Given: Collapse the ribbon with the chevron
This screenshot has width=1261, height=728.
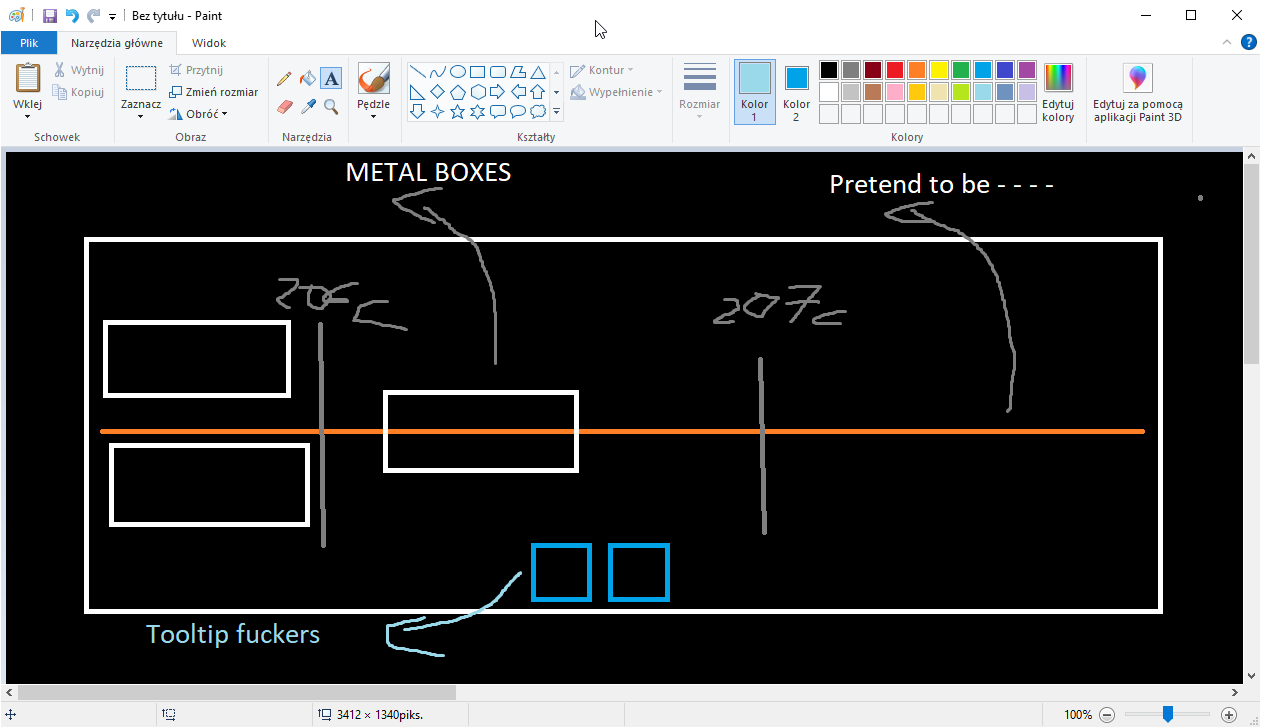Looking at the screenshot, I should (1227, 42).
